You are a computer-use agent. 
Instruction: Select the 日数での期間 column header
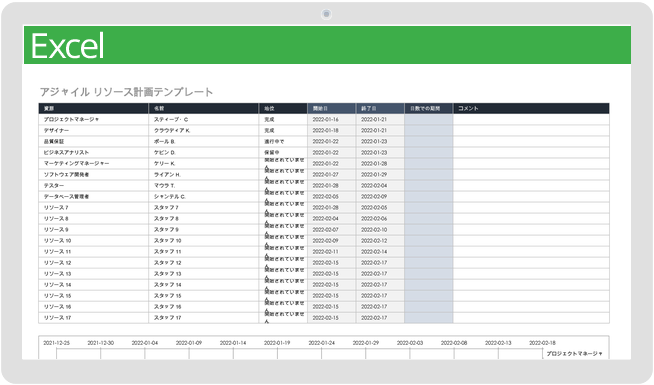[x=428, y=108]
